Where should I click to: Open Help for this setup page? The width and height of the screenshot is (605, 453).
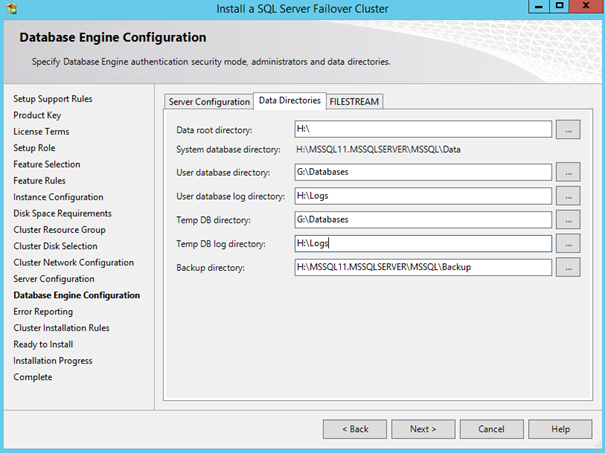point(560,429)
